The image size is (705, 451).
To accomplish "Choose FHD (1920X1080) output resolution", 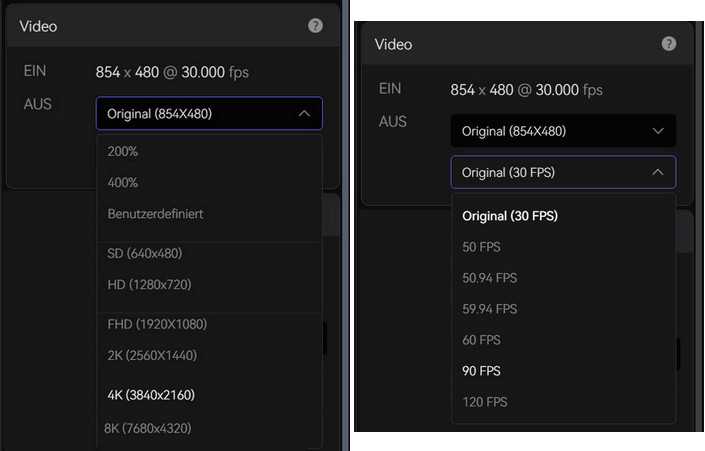I will pos(209,324).
